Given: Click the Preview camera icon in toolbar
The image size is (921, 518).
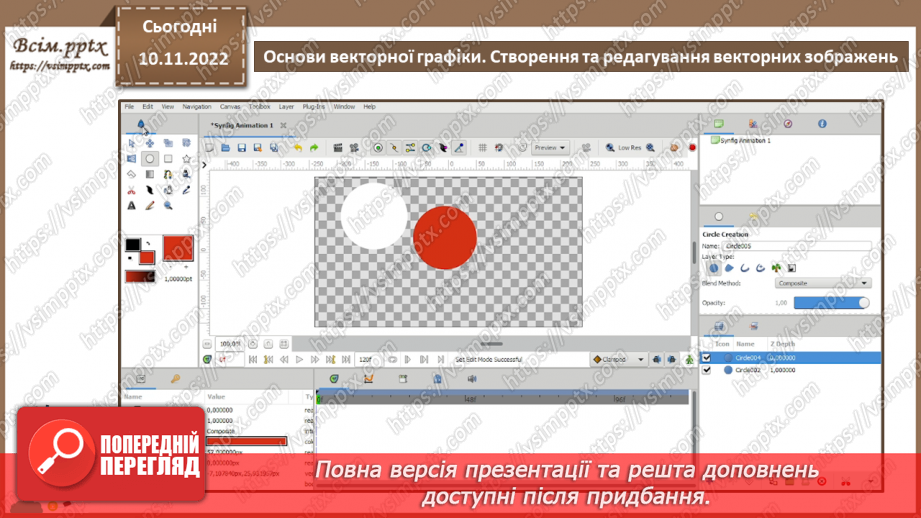Looking at the screenshot, I should click(354, 148).
